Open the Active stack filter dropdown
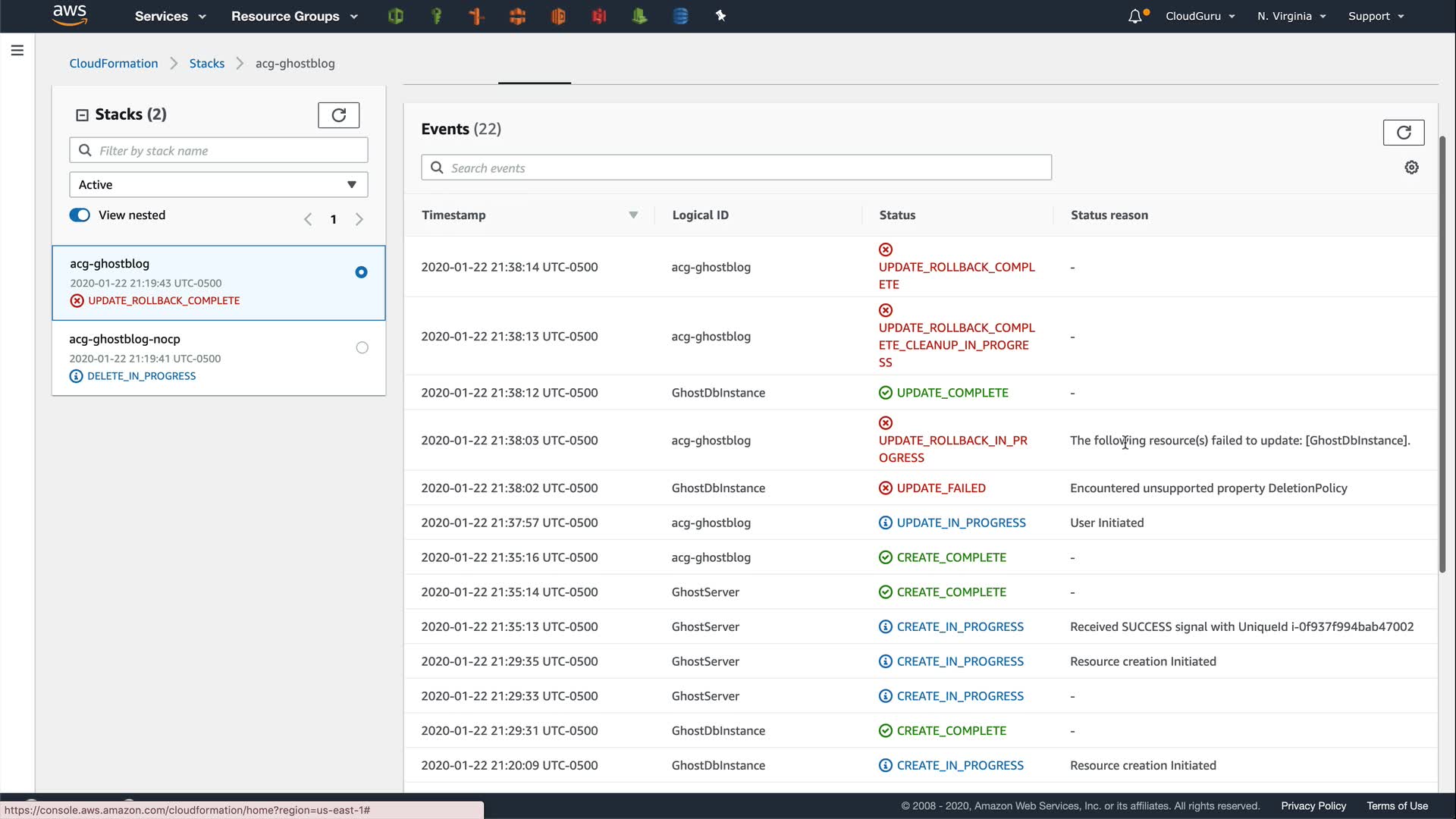The width and height of the screenshot is (1456, 819). (x=218, y=184)
